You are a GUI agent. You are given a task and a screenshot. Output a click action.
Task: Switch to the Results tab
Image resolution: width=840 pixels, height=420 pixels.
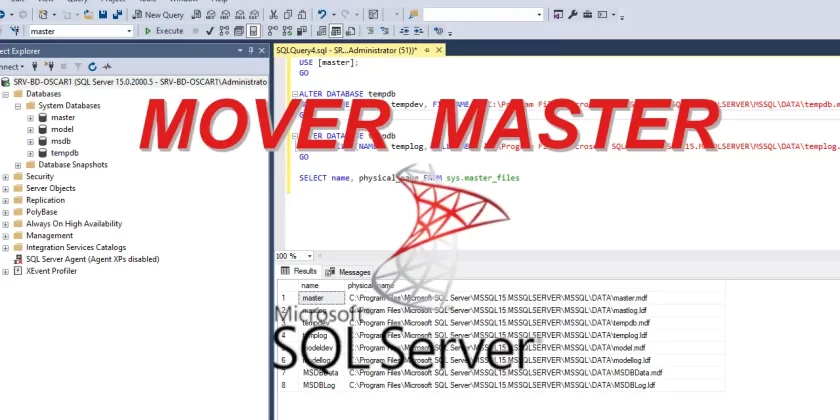pos(299,272)
